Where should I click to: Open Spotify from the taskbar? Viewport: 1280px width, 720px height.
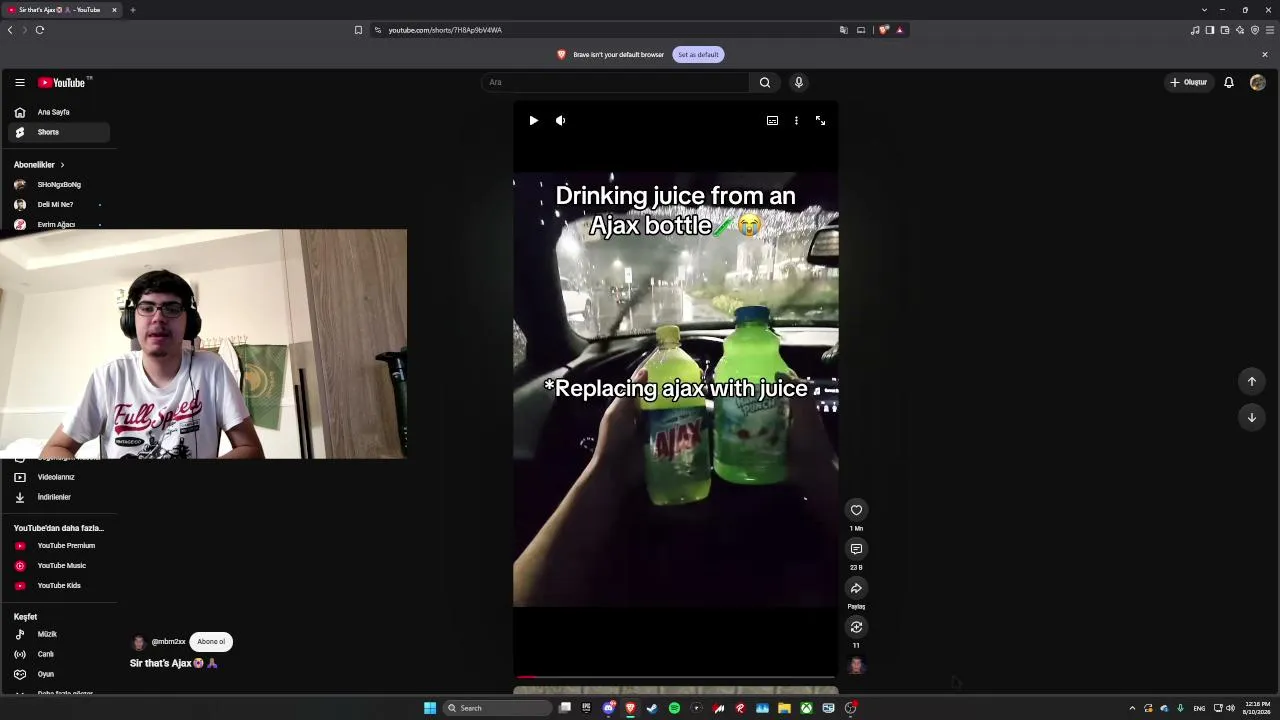coord(674,708)
